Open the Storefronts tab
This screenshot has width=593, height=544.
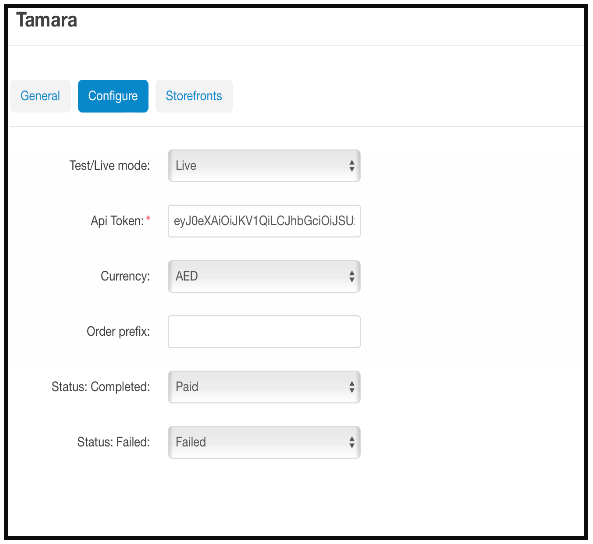[194, 96]
